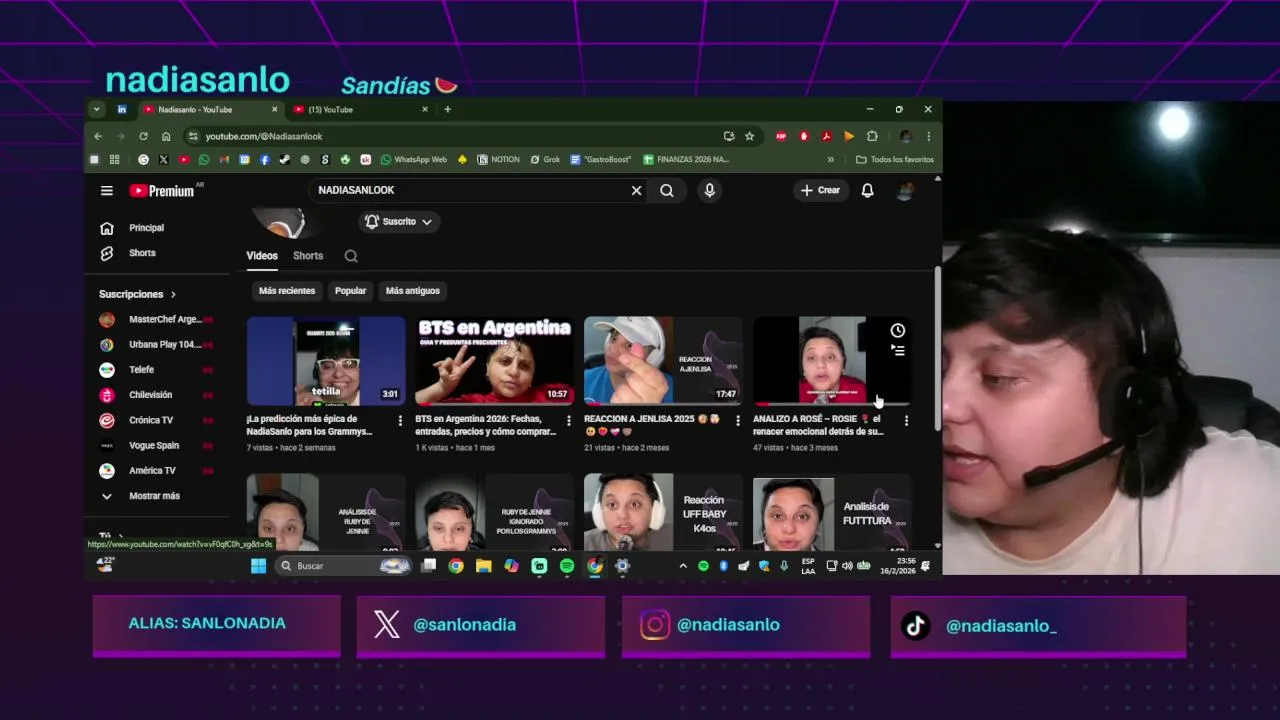The height and width of the screenshot is (720, 1280).
Task: Open the Vogue Spain subscription
Action: [x=156, y=445]
